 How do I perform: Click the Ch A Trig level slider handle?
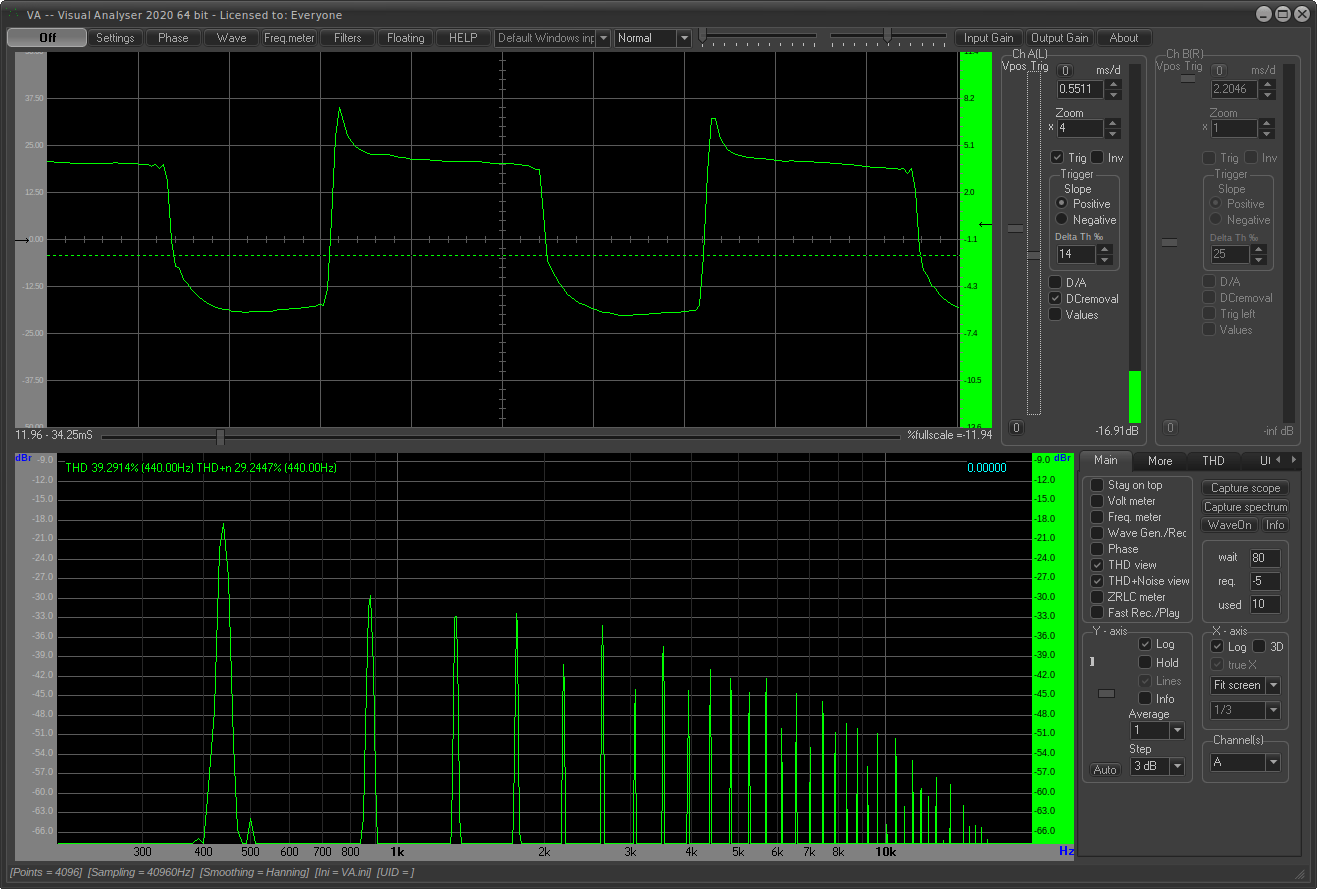[1034, 255]
